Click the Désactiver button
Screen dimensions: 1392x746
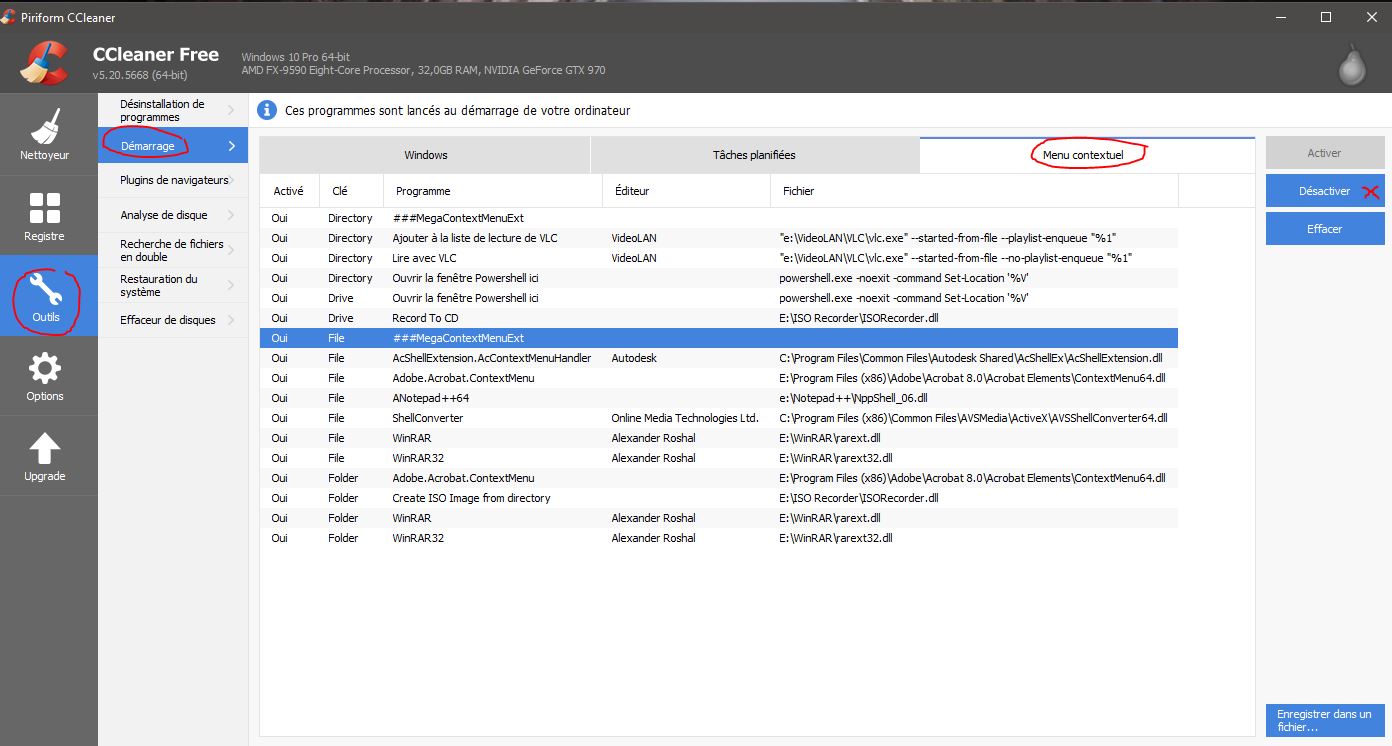(1324, 191)
